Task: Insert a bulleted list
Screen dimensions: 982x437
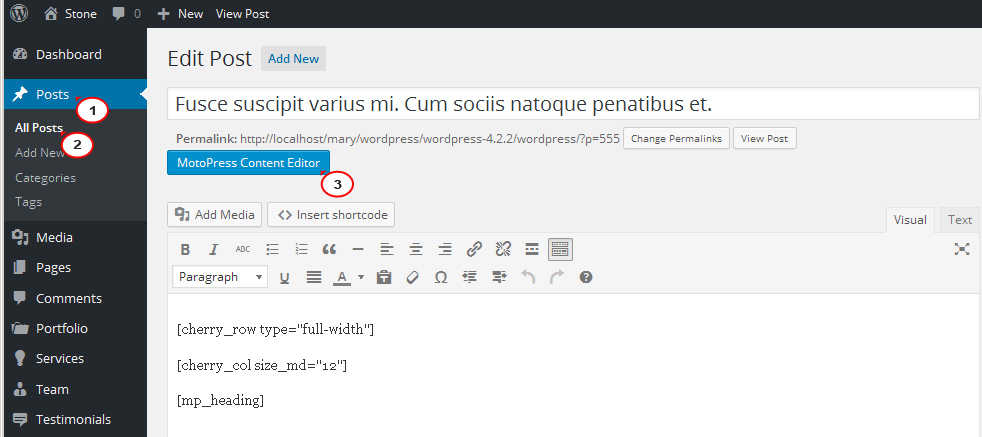Action: [272, 250]
